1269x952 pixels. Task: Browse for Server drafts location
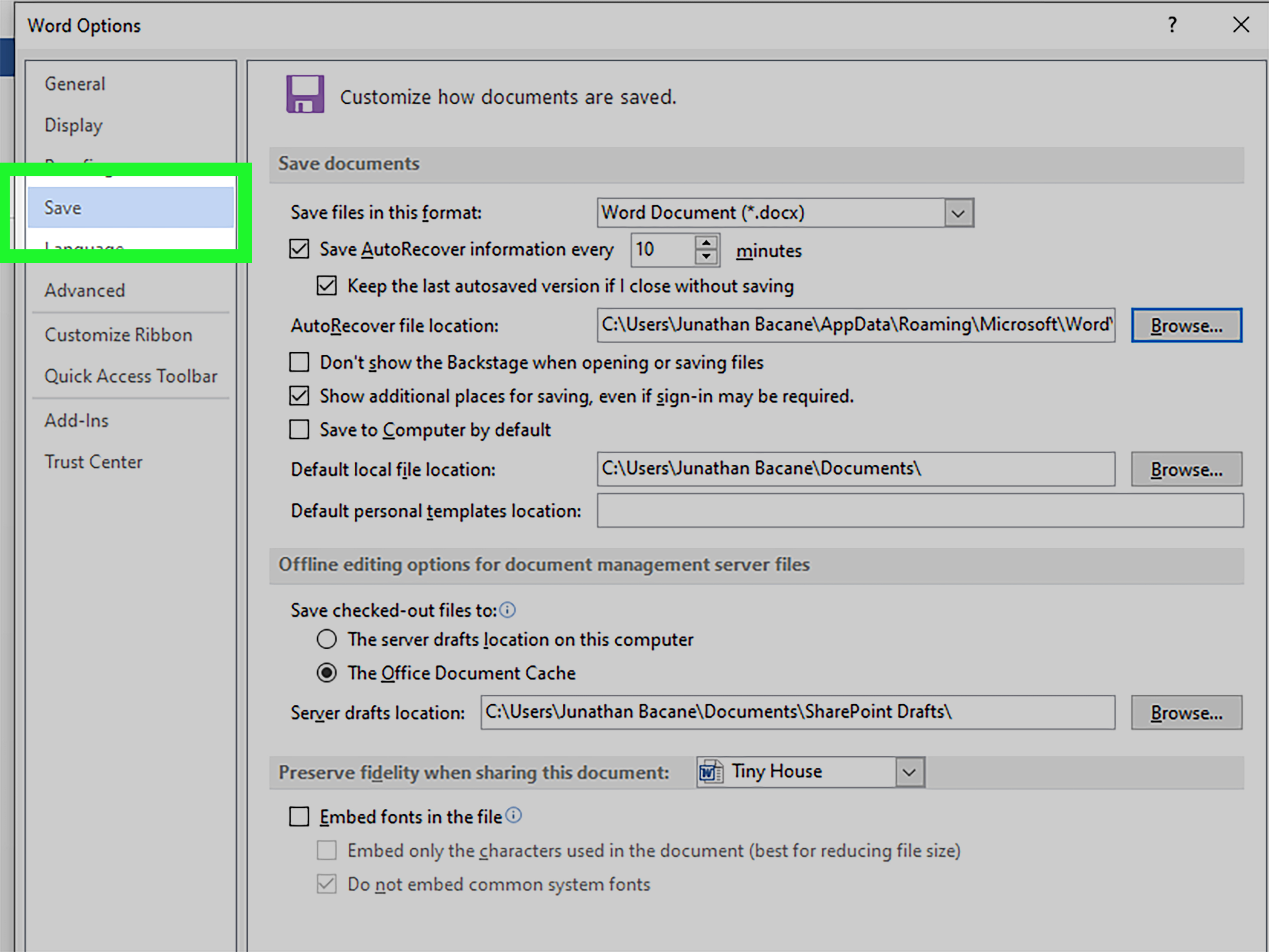click(x=1186, y=712)
